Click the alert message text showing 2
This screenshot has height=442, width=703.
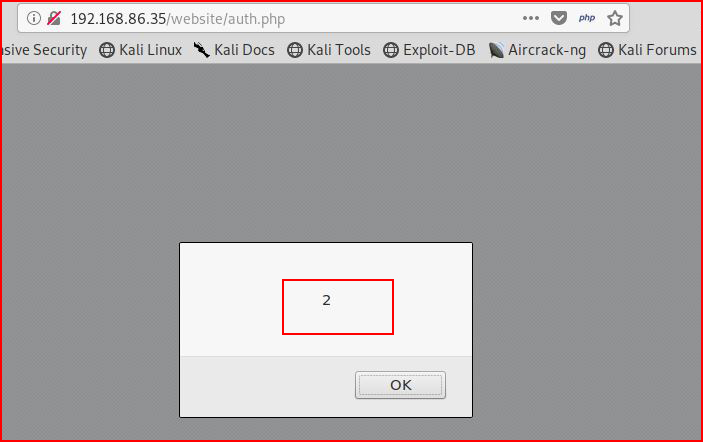[326, 300]
